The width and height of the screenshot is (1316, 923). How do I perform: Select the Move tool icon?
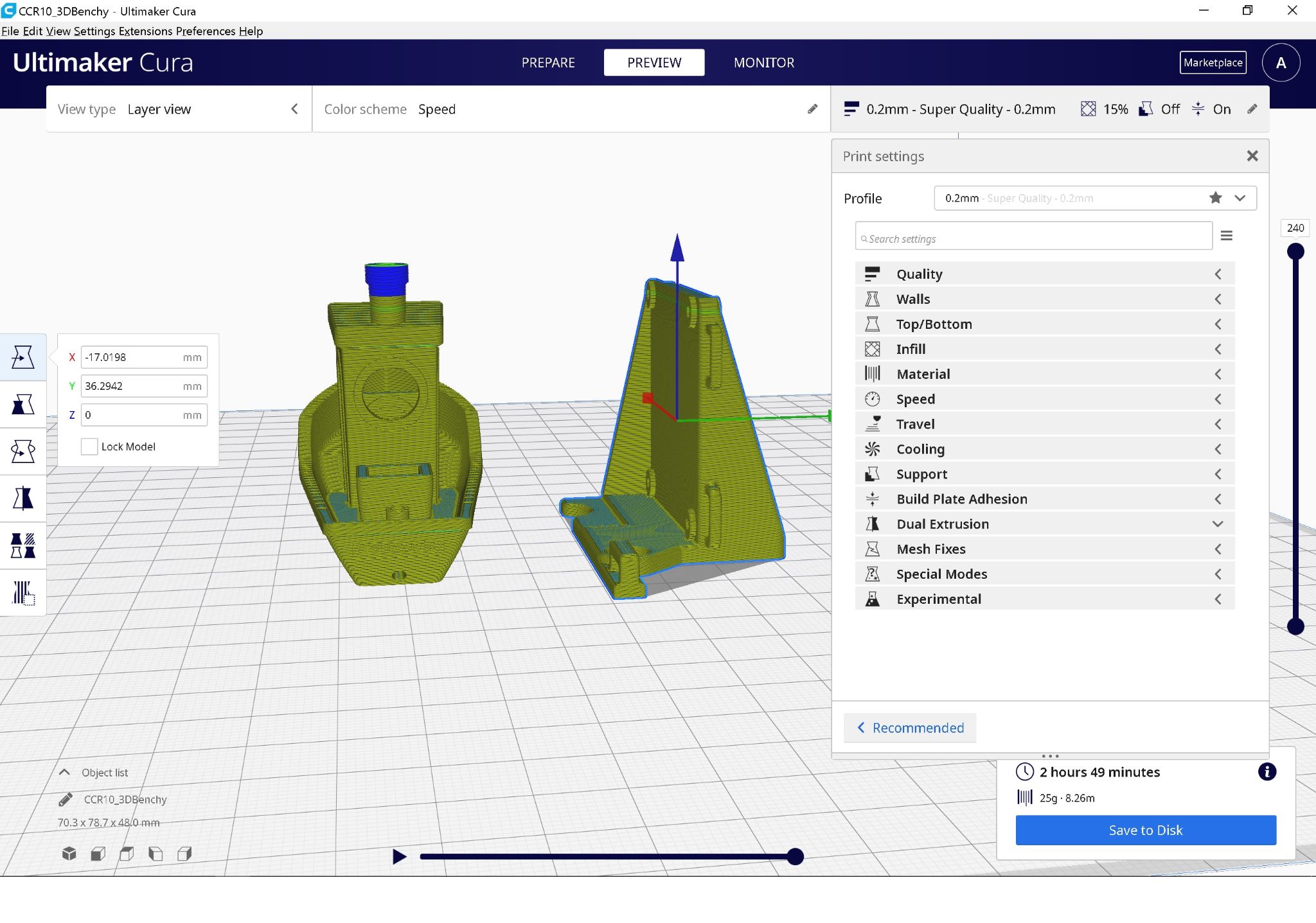pyautogui.click(x=23, y=357)
